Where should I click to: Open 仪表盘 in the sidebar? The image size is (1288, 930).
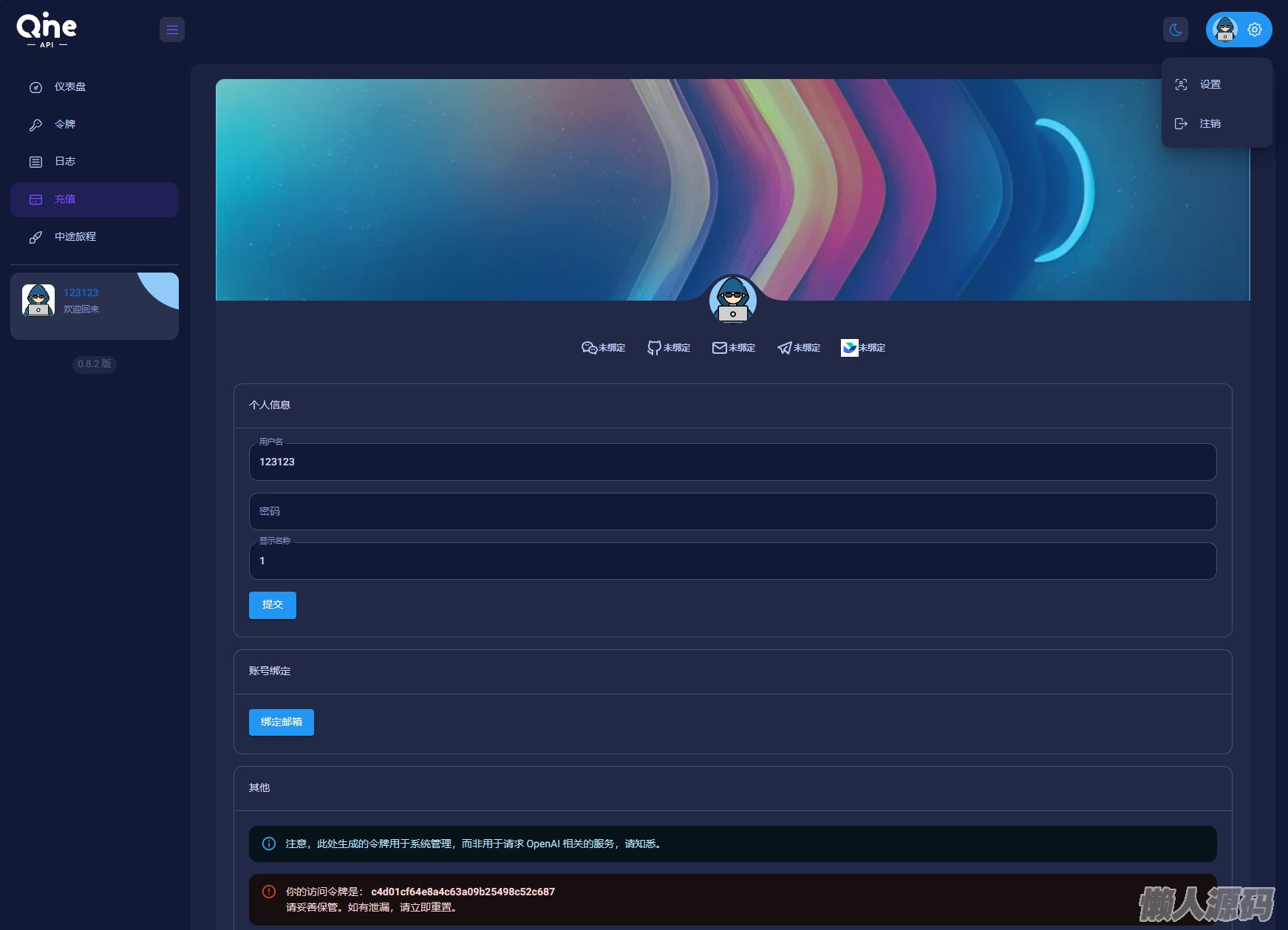pos(95,87)
